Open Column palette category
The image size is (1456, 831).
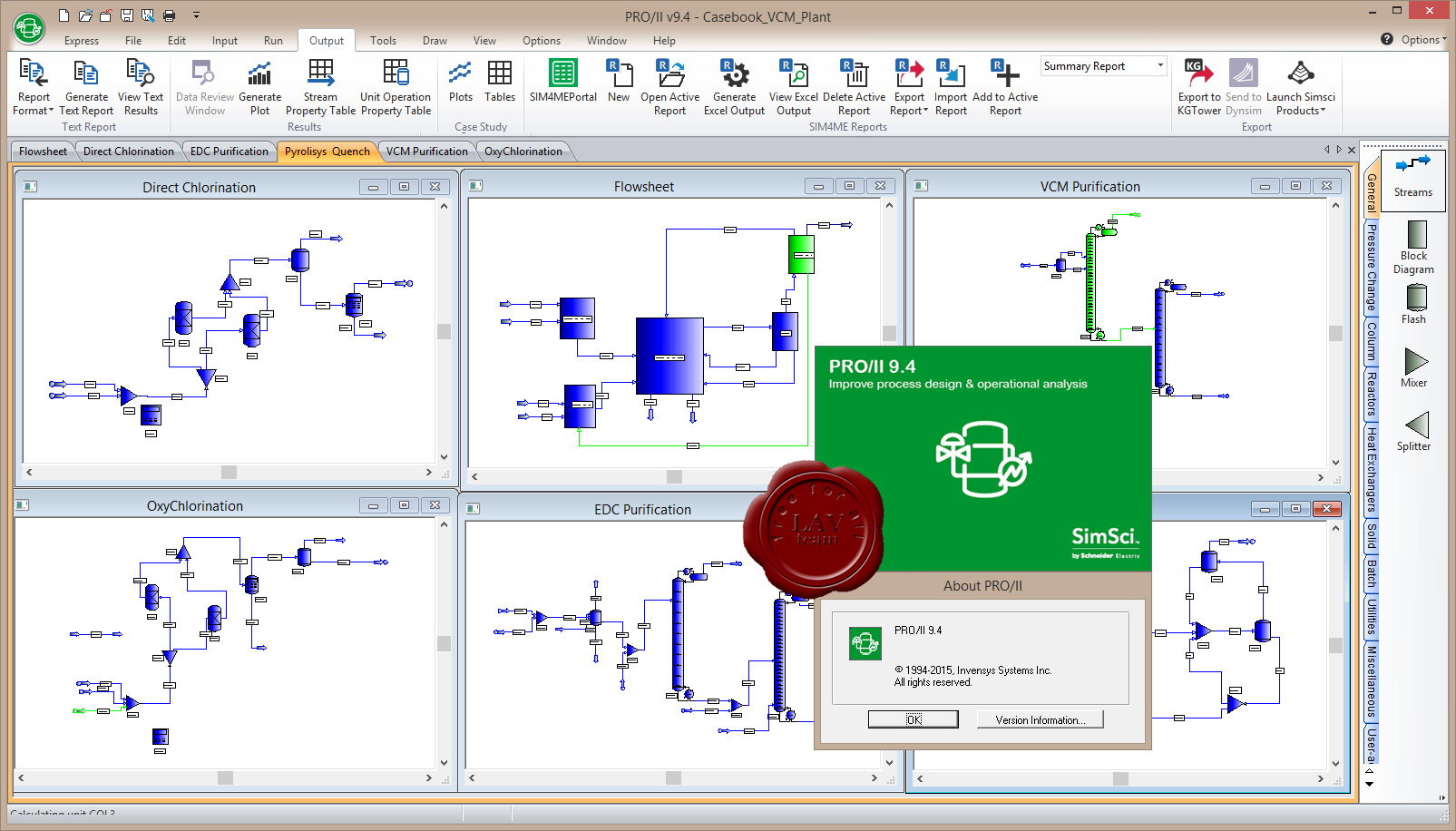[1371, 342]
